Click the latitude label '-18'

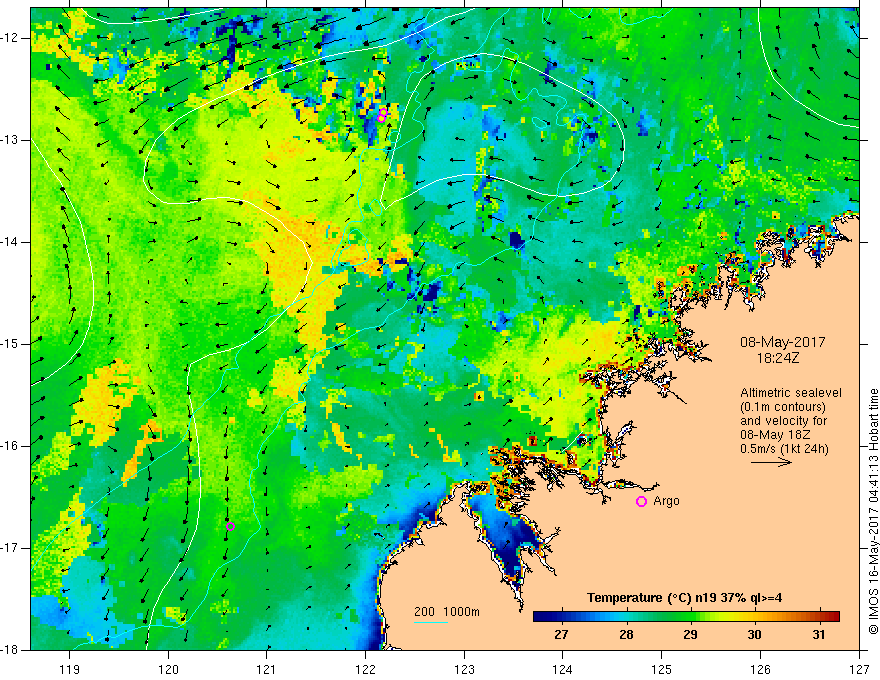pyautogui.click(x=10, y=650)
